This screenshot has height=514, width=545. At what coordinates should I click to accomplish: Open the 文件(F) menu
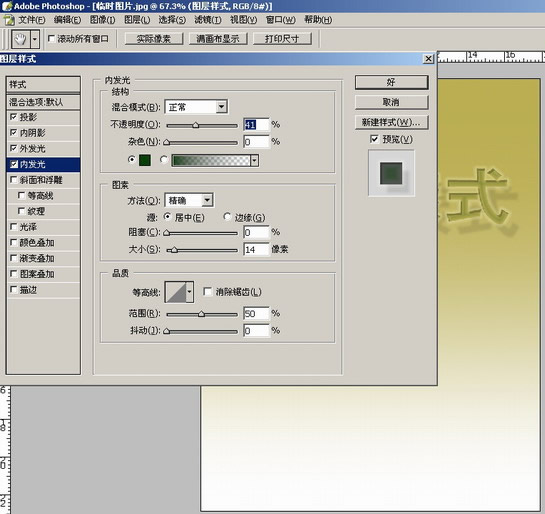click(x=32, y=20)
